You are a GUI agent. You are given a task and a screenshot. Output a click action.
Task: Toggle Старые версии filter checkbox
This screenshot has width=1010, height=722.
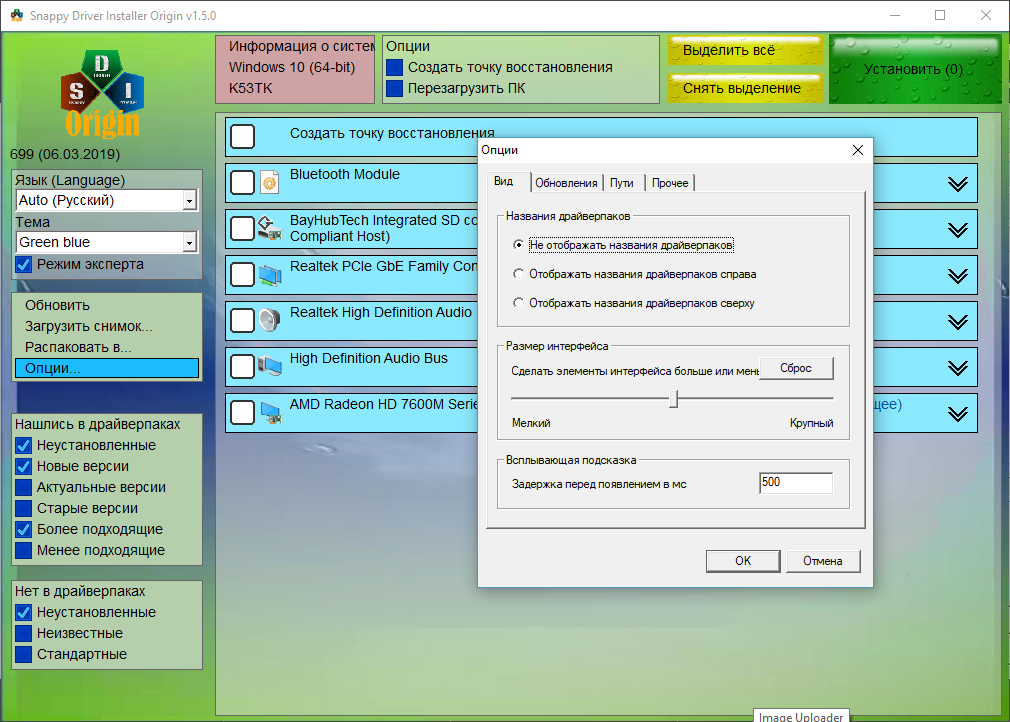coord(24,508)
